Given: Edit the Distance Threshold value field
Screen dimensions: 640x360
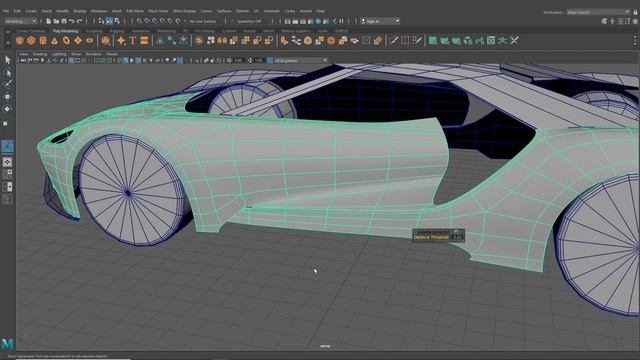Looking at the screenshot, I should [457, 237].
